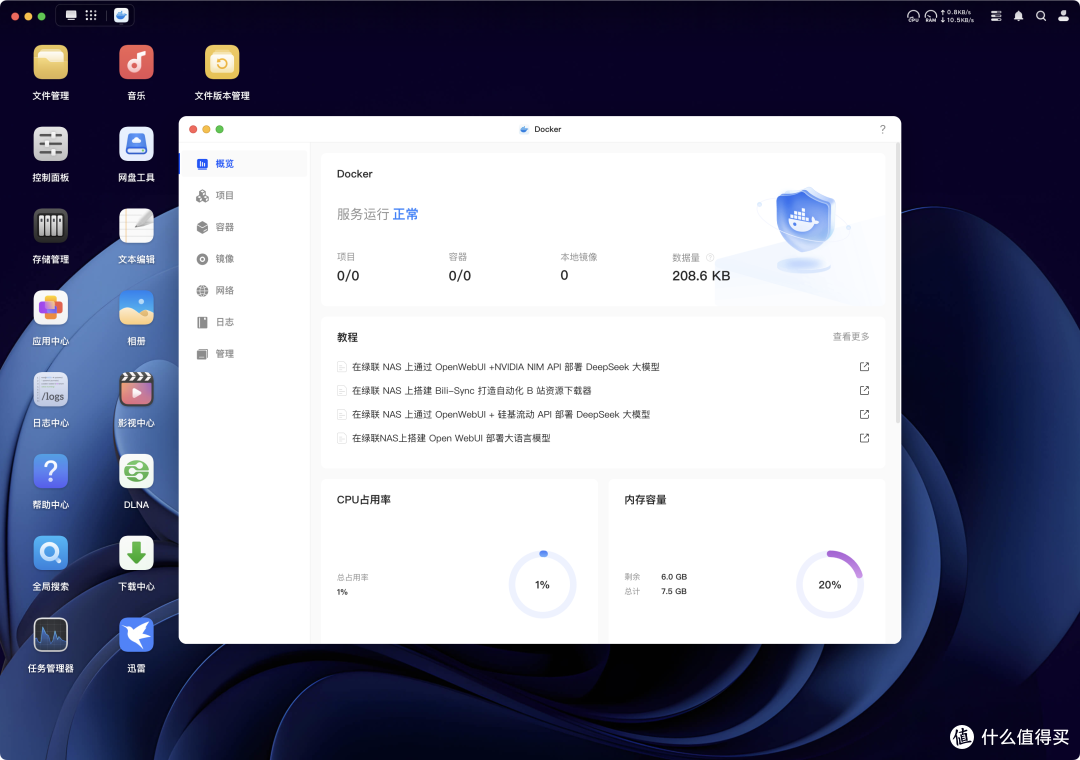The width and height of the screenshot is (1080, 760).
Task: Click the top bar search magnifier
Action: coord(1041,16)
